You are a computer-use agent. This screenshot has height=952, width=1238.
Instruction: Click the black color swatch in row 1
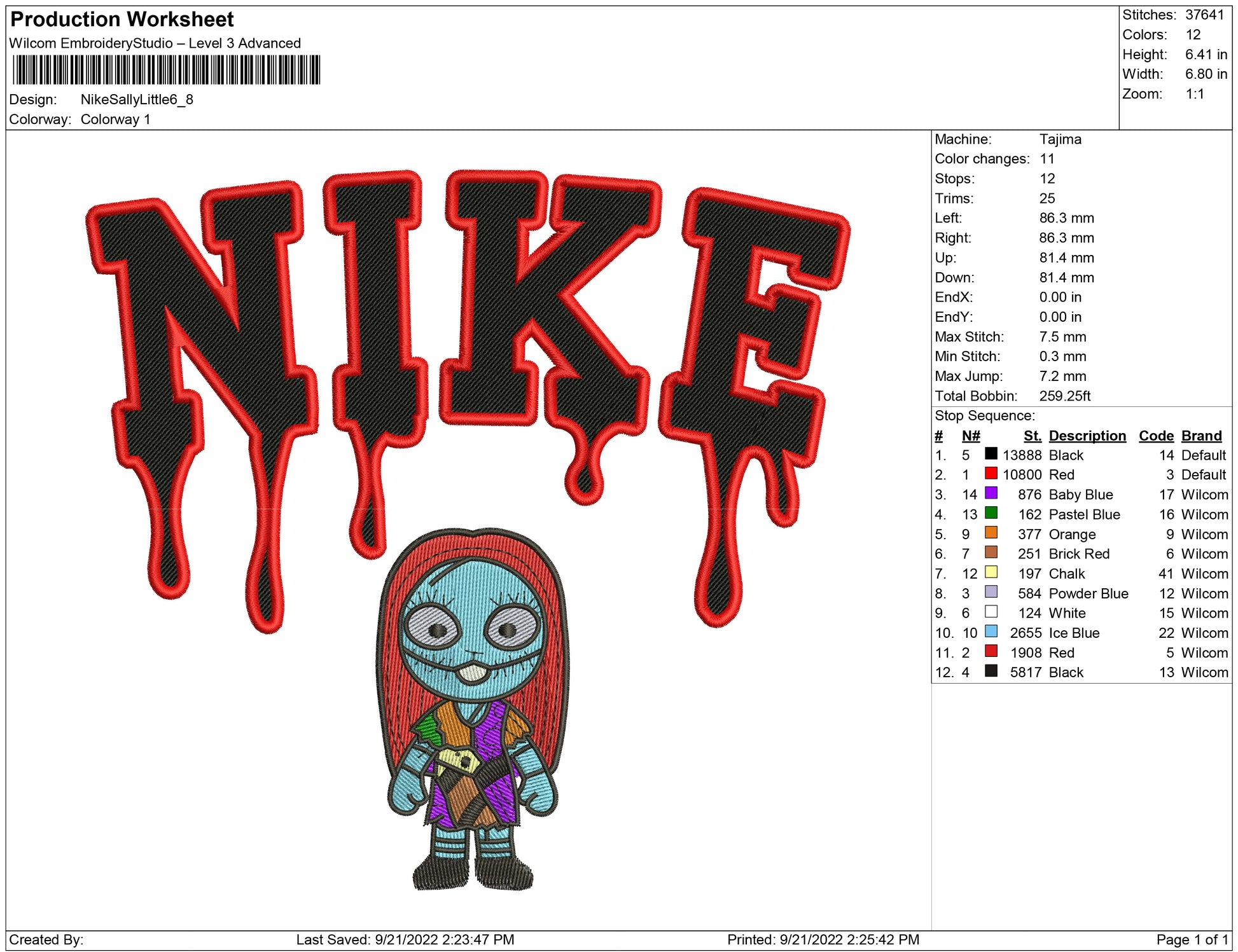991,453
